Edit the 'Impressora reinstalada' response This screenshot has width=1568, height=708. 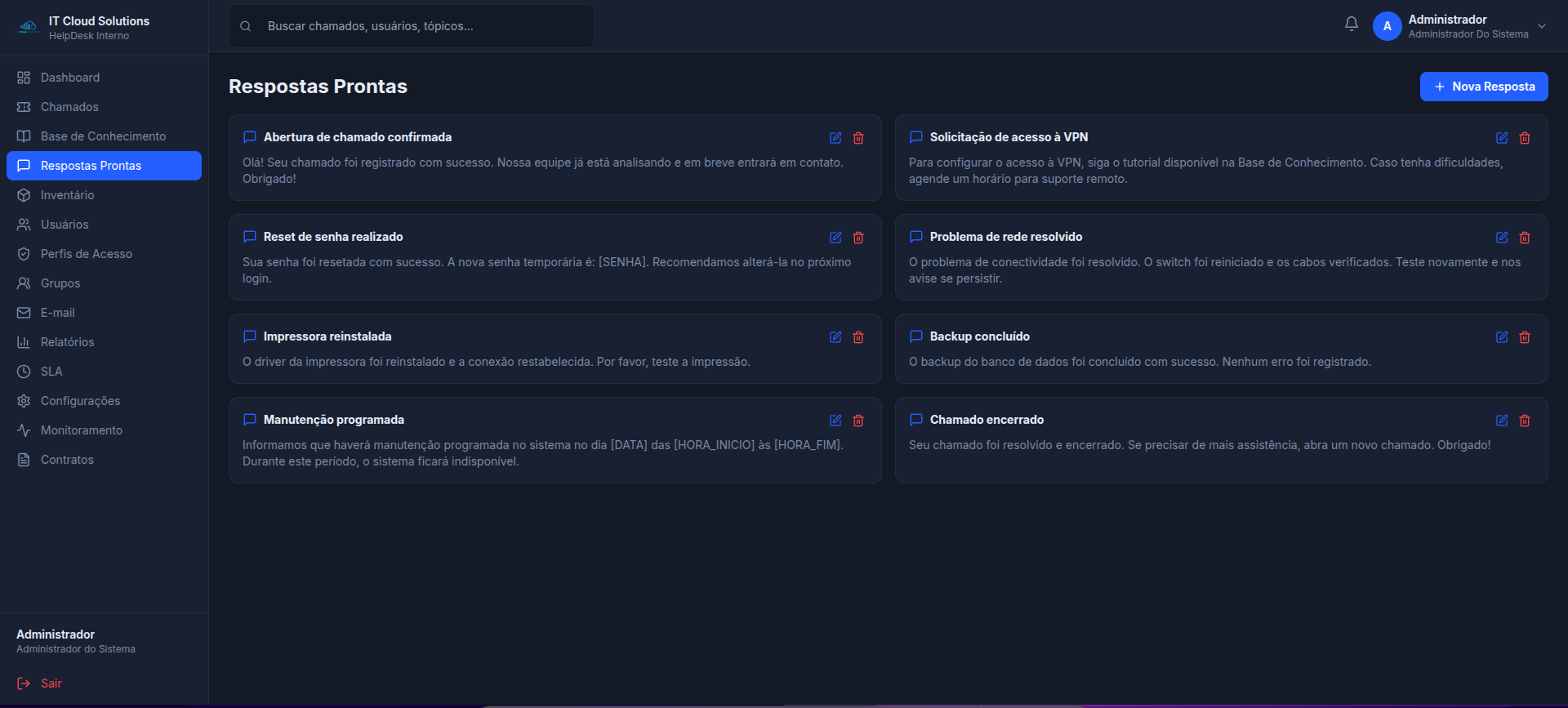click(835, 337)
